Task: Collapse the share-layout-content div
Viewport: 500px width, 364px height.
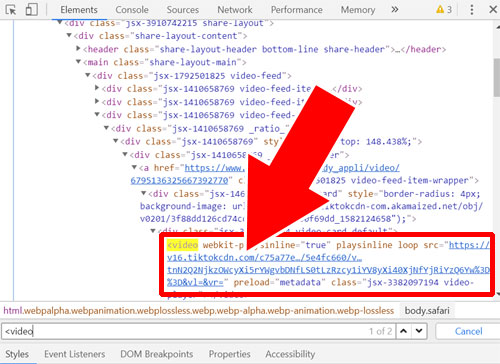Action: point(69,35)
